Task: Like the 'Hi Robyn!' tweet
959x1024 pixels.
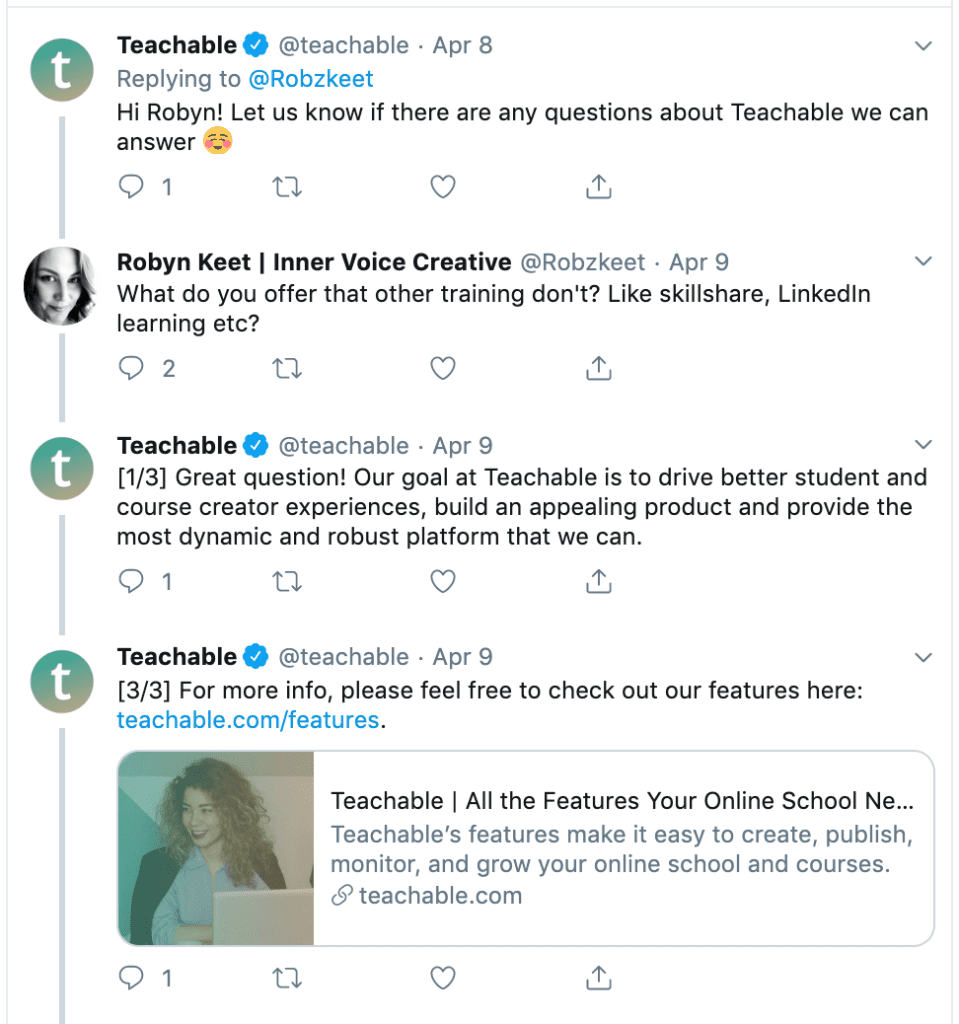Action: click(443, 187)
